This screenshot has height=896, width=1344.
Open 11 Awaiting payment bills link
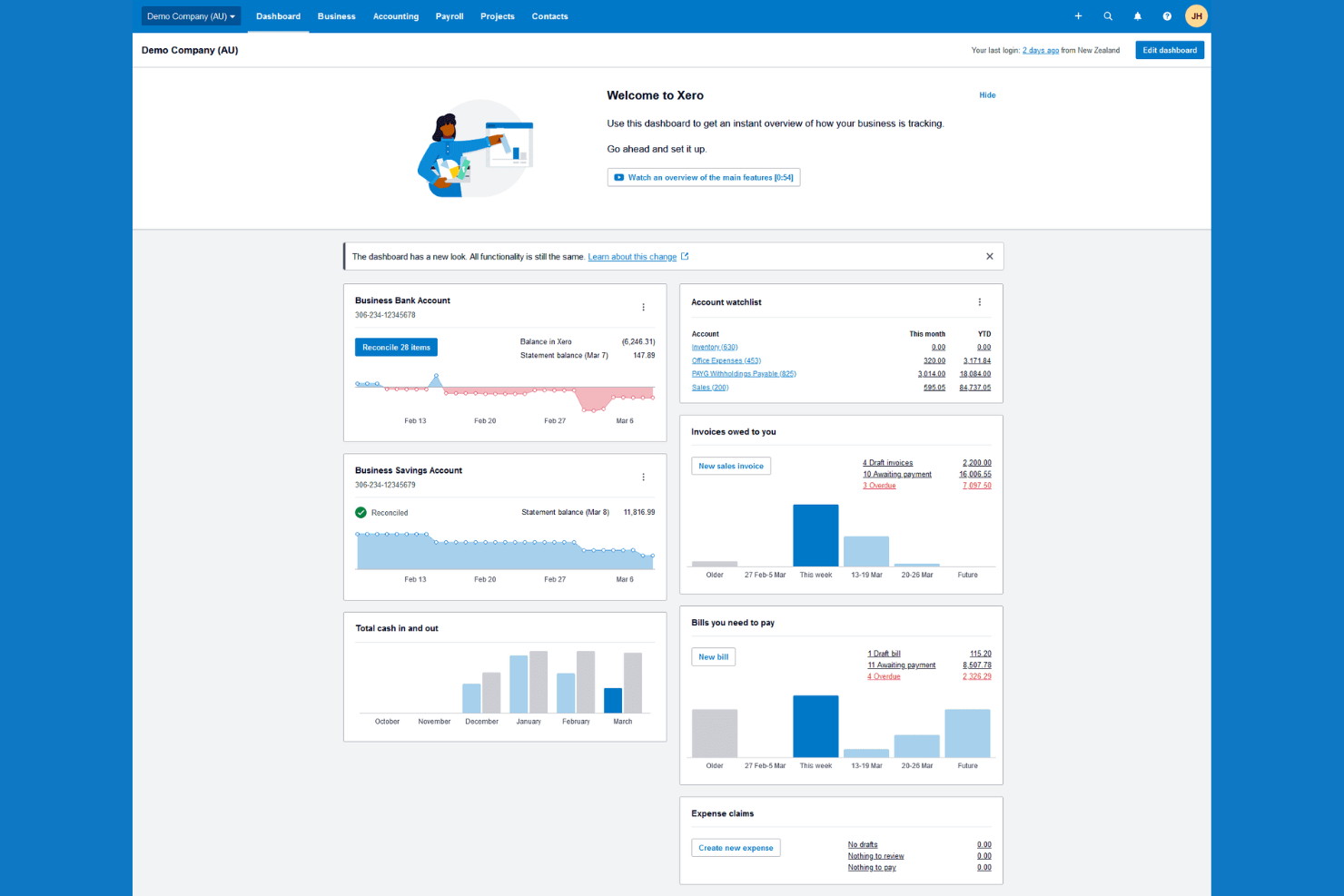(901, 665)
